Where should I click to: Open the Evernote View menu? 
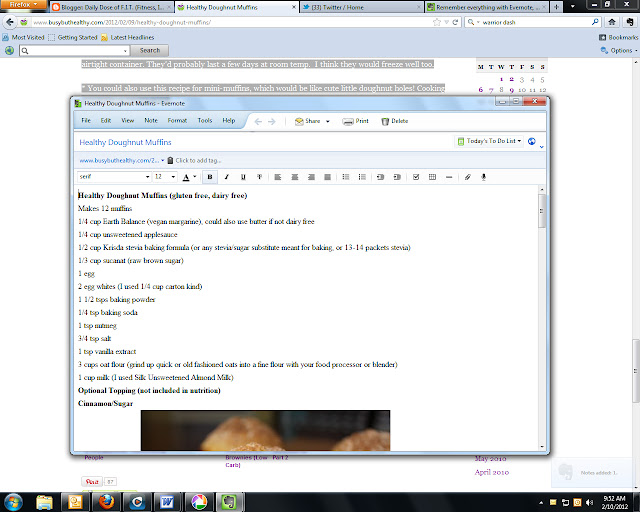(x=128, y=120)
